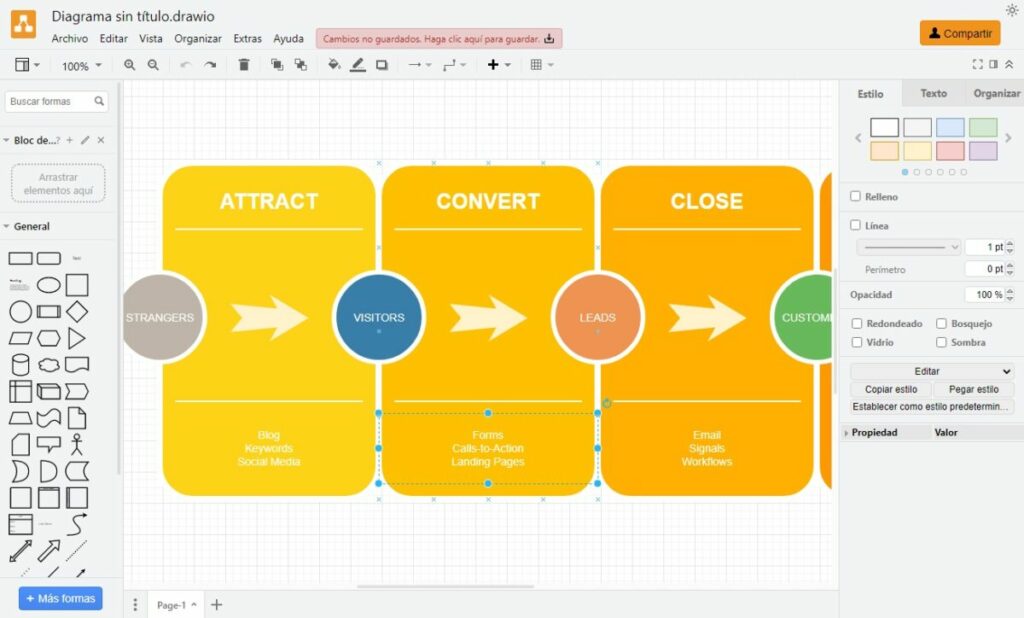Check the Redondeado option
Image resolution: width=1024 pixels, height=618 pixels.
pyautogui.click(x=856, y=324)
